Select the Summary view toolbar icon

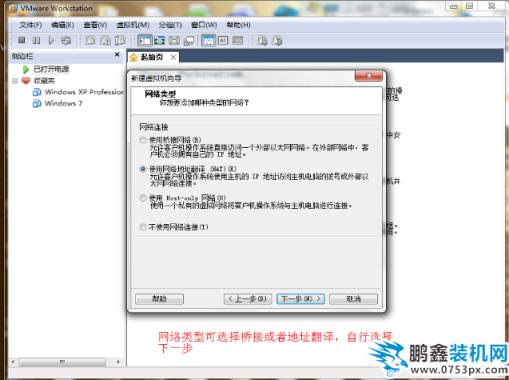[x=208, y=41]
